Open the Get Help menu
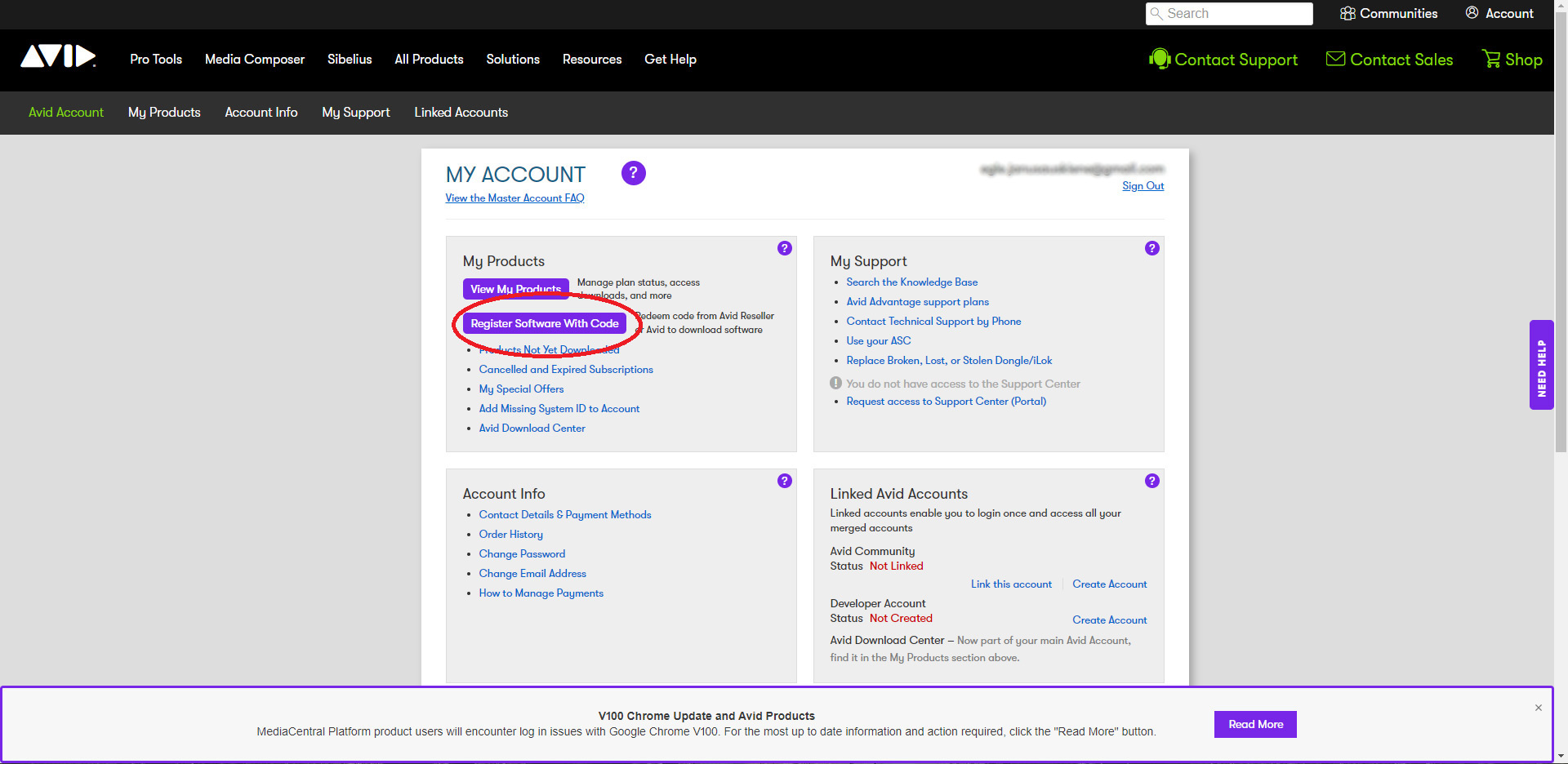Screen dimensions: 1568x764 tap(670, 60)
